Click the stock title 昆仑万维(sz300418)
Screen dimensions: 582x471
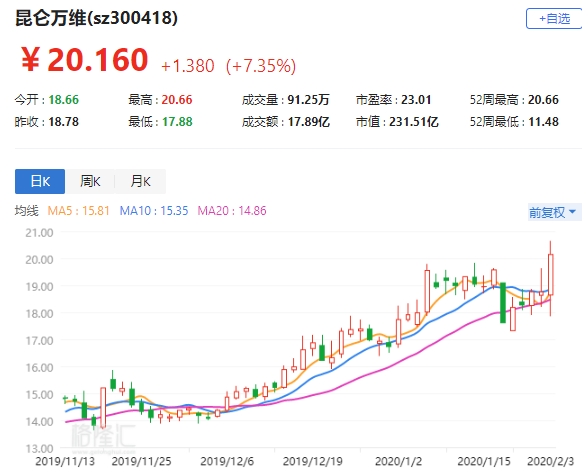pyautogui.click(x=97, y=18)
